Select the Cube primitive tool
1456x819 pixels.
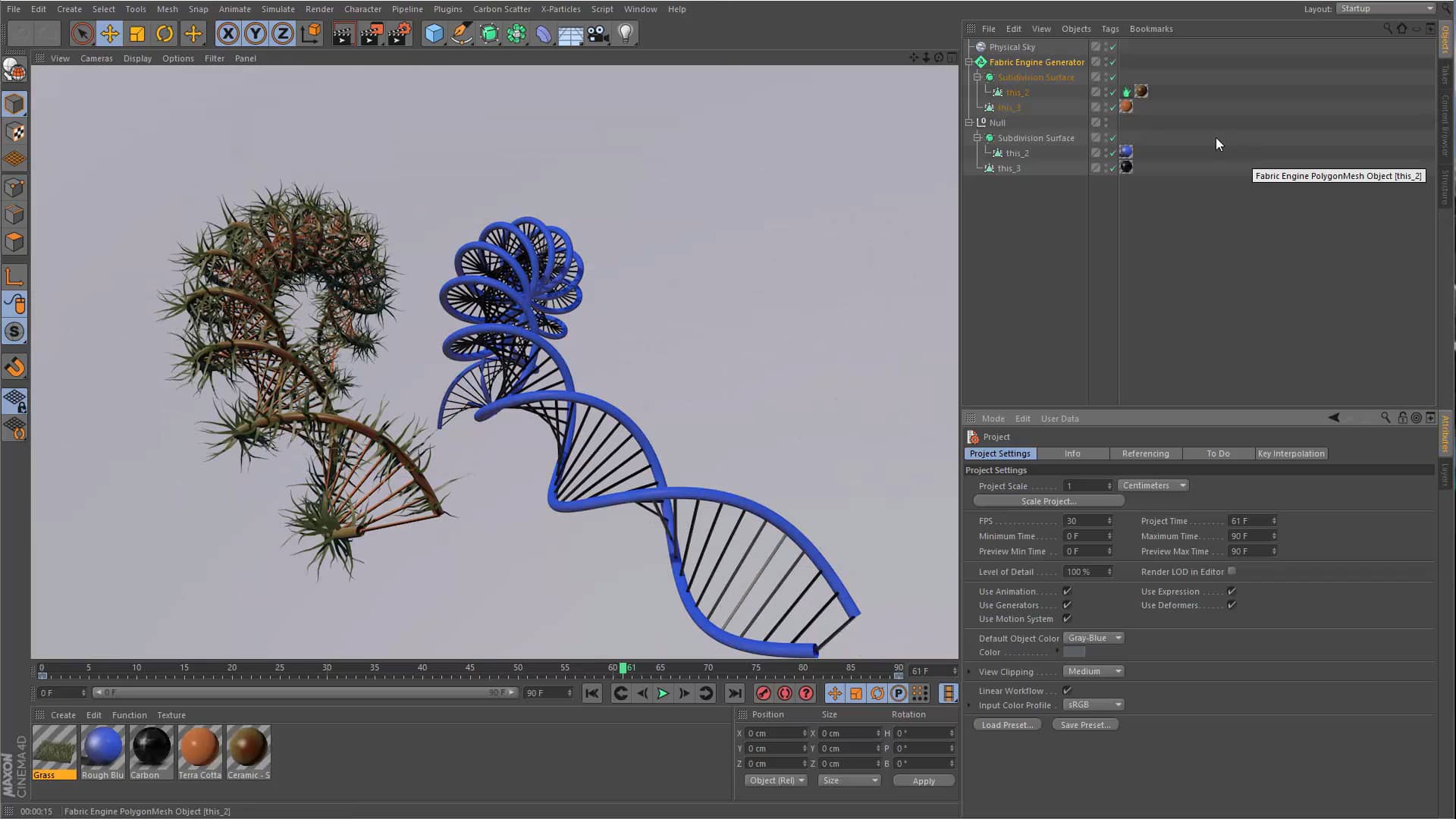[435, 33]
